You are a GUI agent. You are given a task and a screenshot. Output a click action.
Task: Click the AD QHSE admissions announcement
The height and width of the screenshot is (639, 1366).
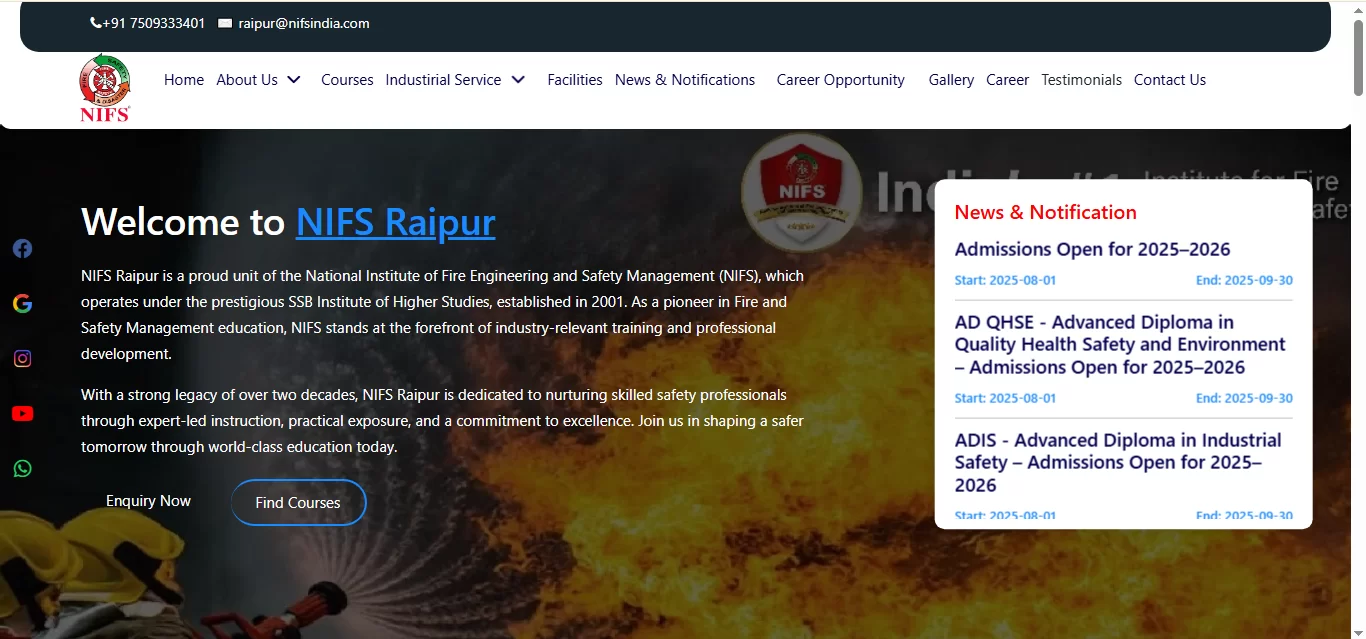[1120, 344]
